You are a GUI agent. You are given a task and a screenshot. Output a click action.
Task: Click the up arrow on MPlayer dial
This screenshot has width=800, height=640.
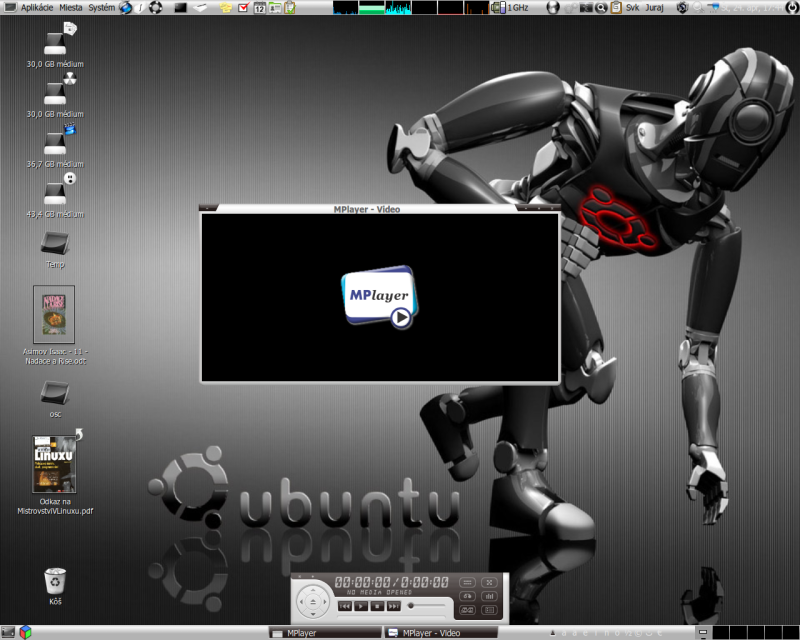click(x=313, y=590)
